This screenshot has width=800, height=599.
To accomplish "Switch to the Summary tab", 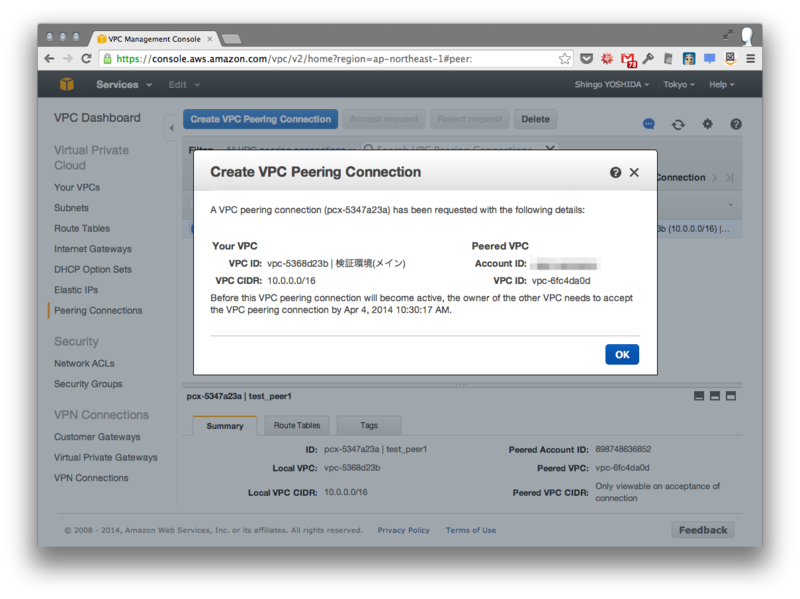I will (225, 426).
